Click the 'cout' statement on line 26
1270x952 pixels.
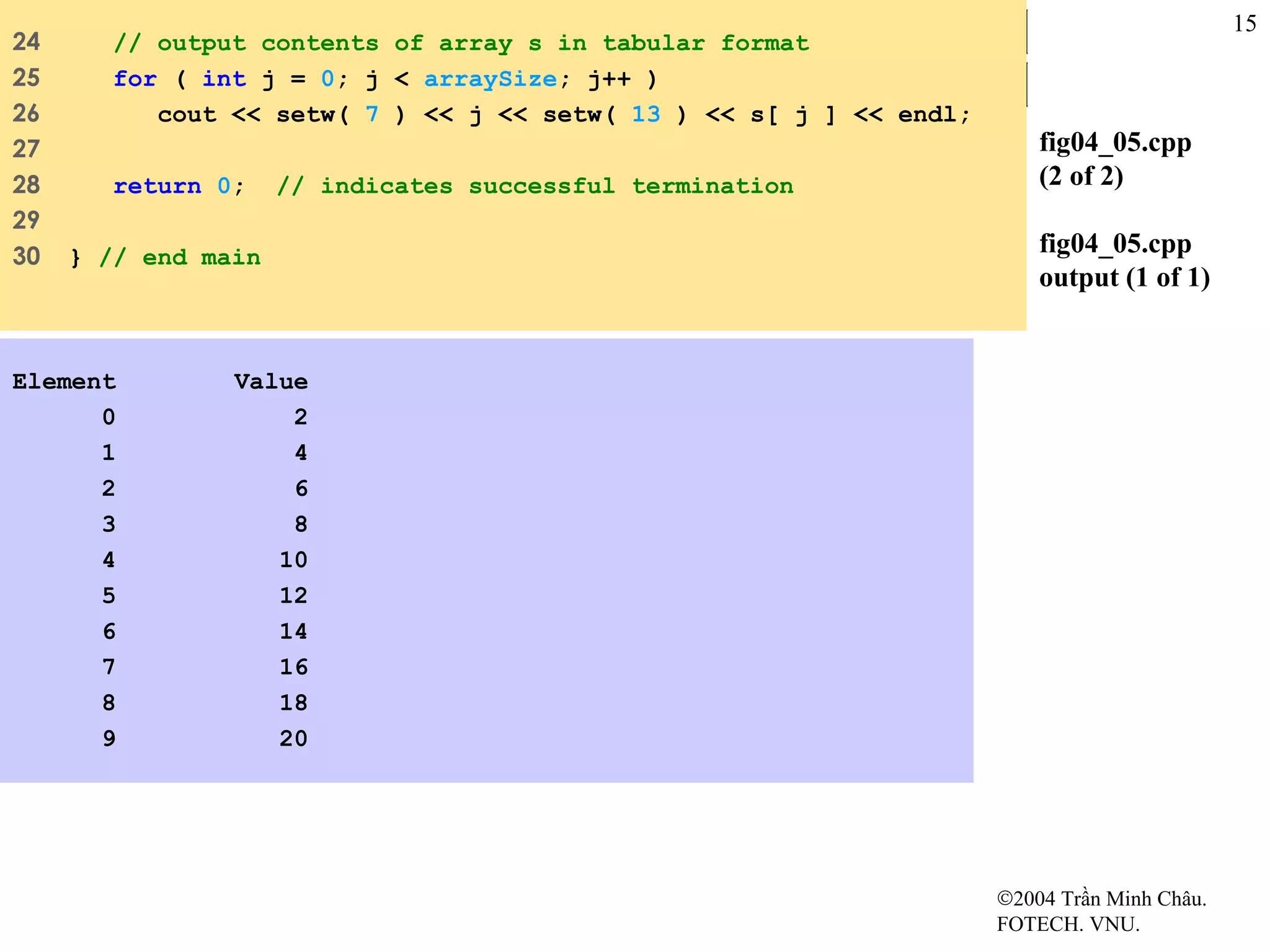point(187,115)
